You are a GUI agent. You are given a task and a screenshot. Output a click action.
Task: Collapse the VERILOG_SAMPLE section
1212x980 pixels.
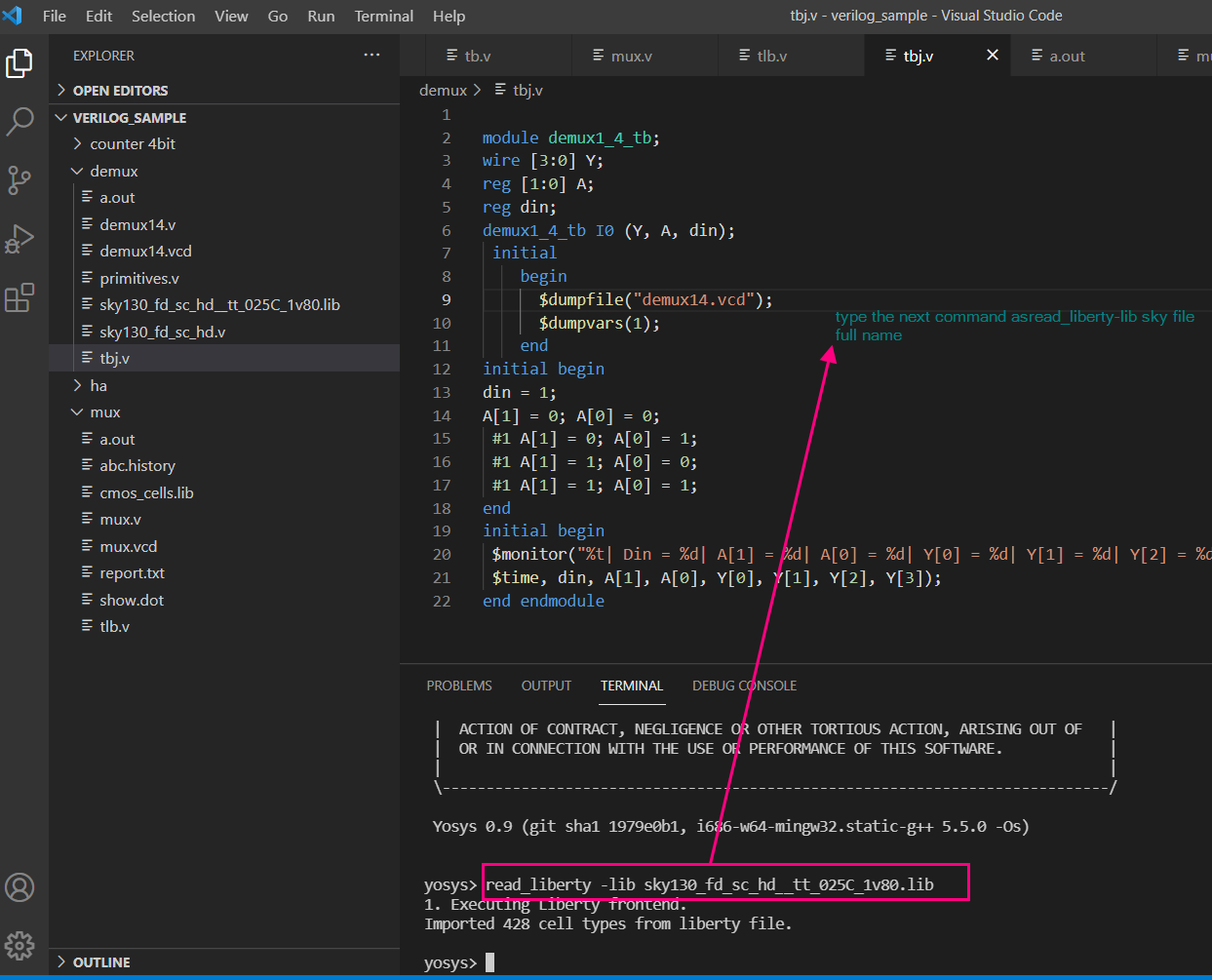[224, 117]
